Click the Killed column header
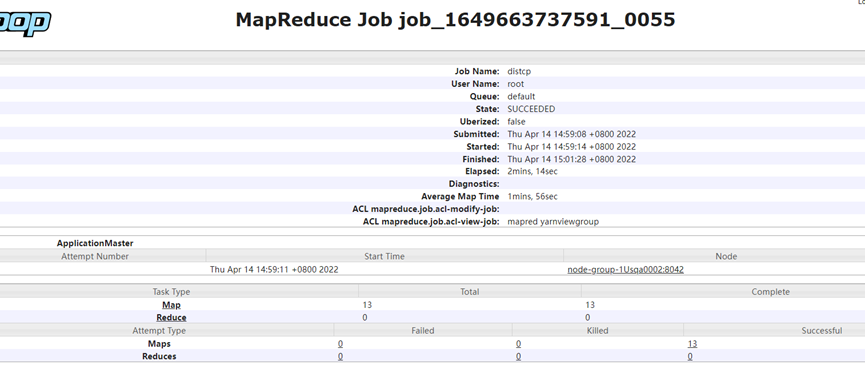Viewport: 865px width, 365px height. coord(597,331)
